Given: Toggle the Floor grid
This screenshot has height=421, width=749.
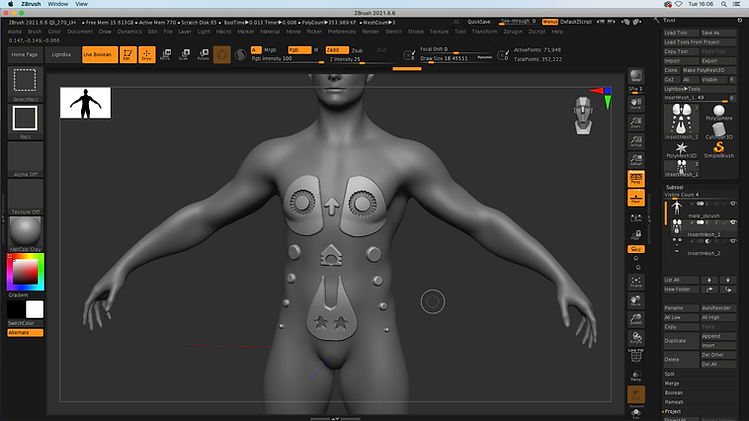Looking at the screenshot, I should [636, 198].
